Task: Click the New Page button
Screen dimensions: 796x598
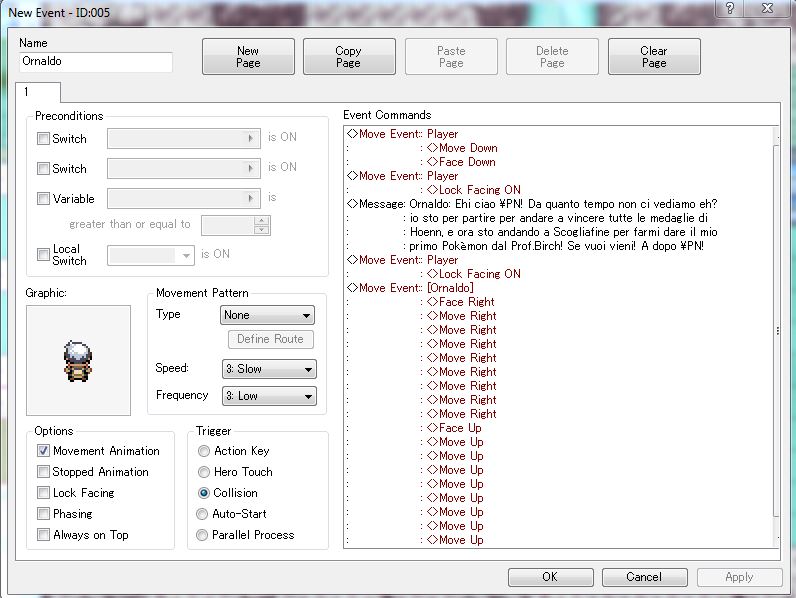Action: point(248,57)
